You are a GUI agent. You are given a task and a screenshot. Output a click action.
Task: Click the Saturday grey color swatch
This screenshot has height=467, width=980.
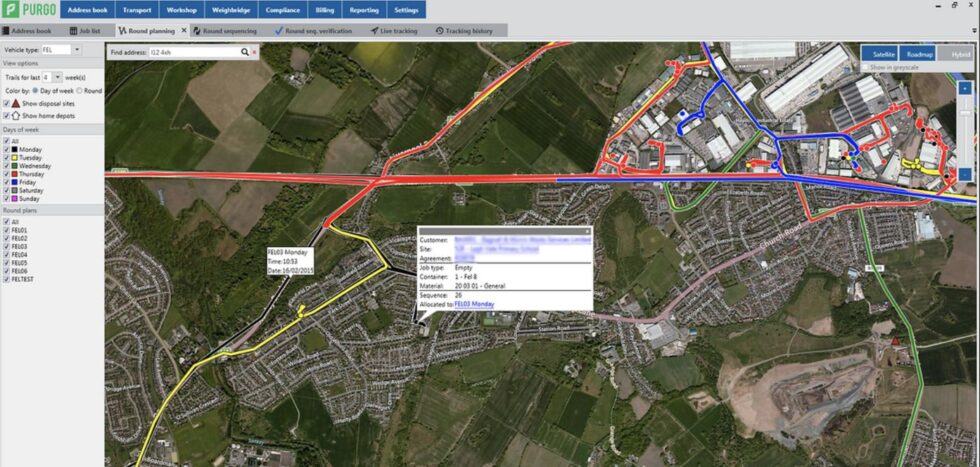pos(14,191)
